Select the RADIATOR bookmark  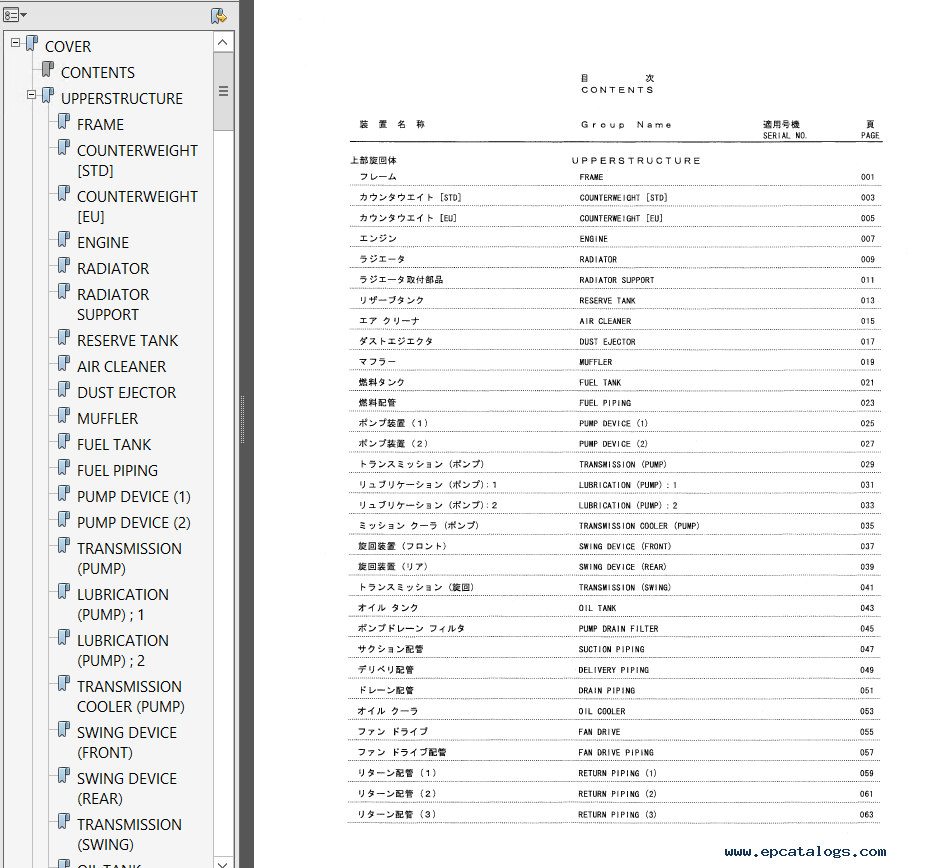tap(113, 269)
